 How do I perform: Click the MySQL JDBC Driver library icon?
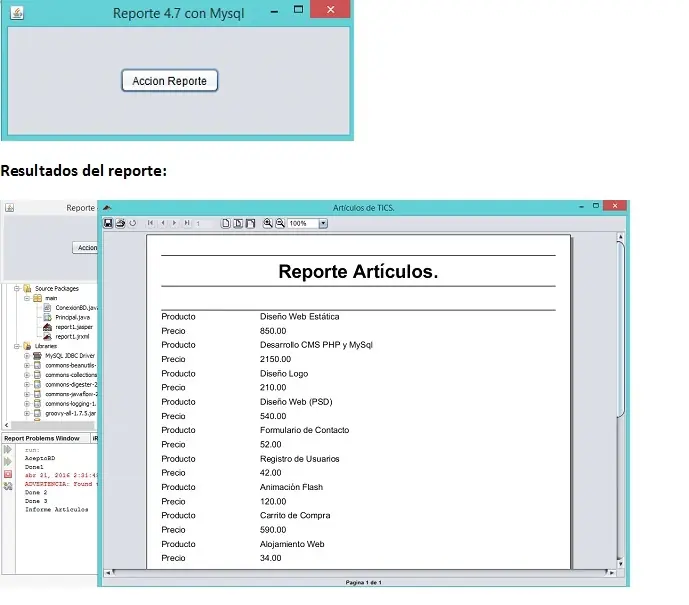[x=37, y=355]
